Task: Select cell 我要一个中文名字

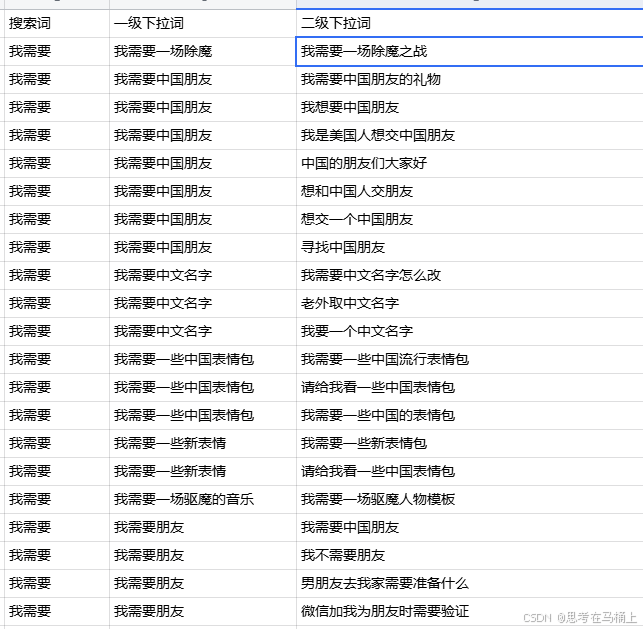Action: click(470, 331)
